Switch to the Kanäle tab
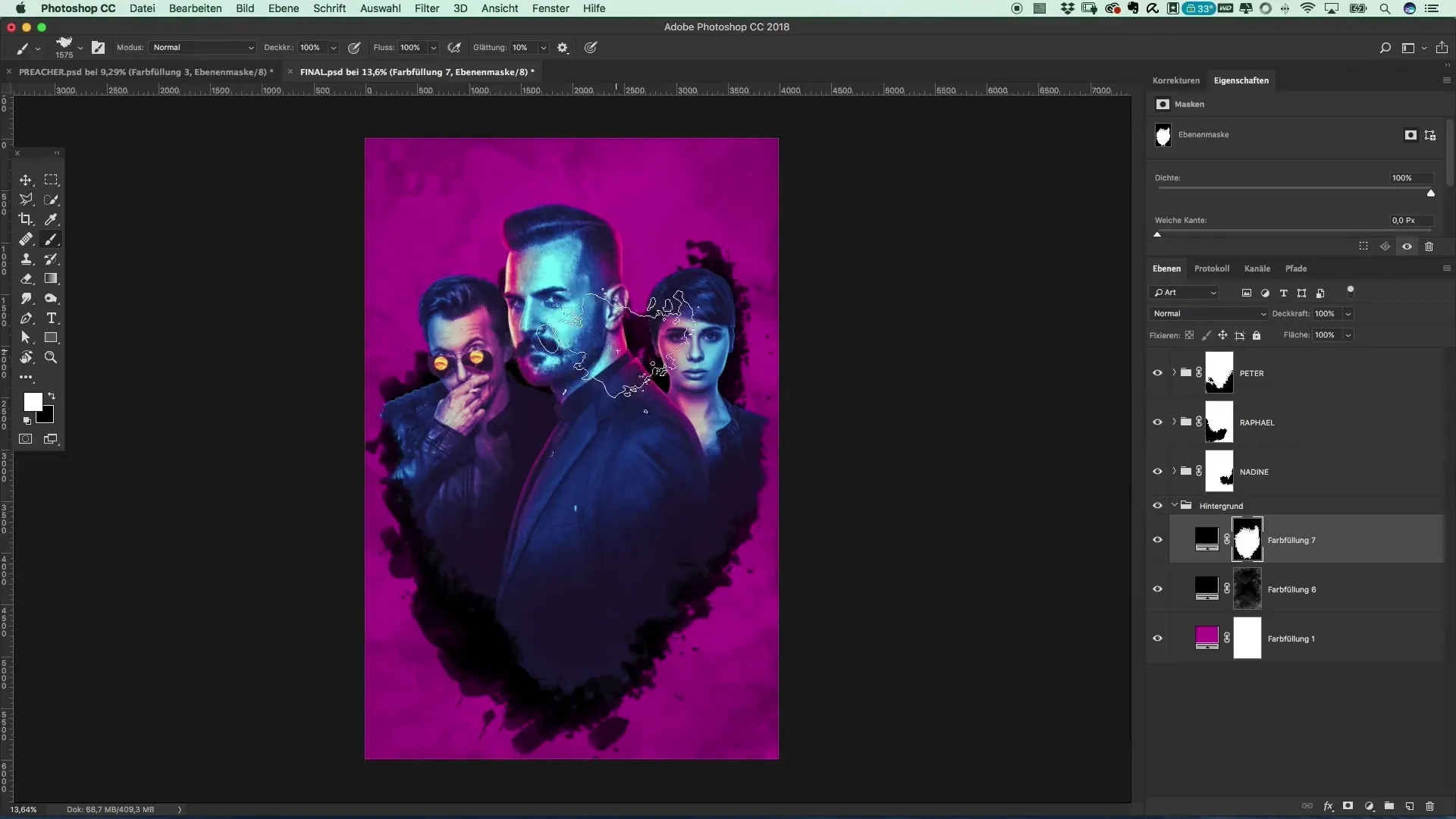Image resolution: width=1456 pixels, height=819 pixels. [1257, 268]
